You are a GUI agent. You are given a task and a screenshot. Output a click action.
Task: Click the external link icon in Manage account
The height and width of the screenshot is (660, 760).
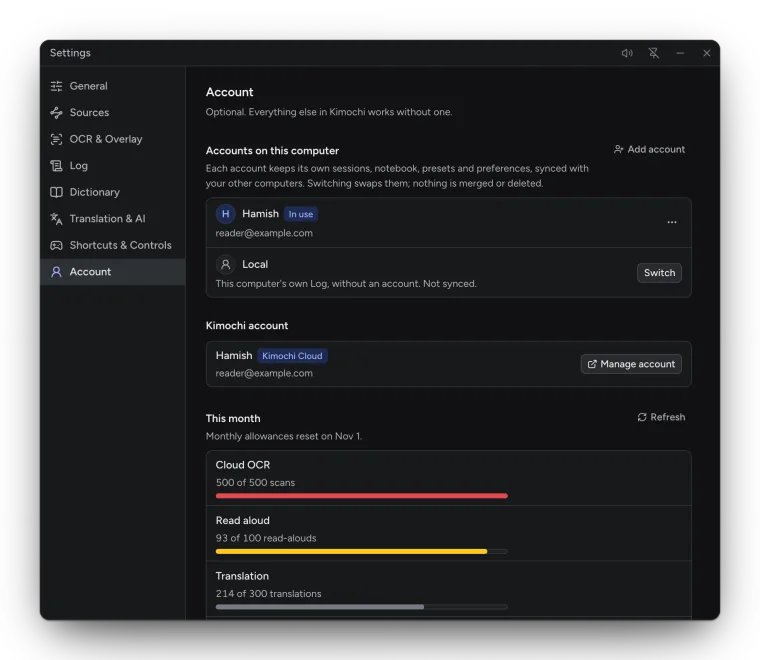pyautogui.click(x=592, y=364)
